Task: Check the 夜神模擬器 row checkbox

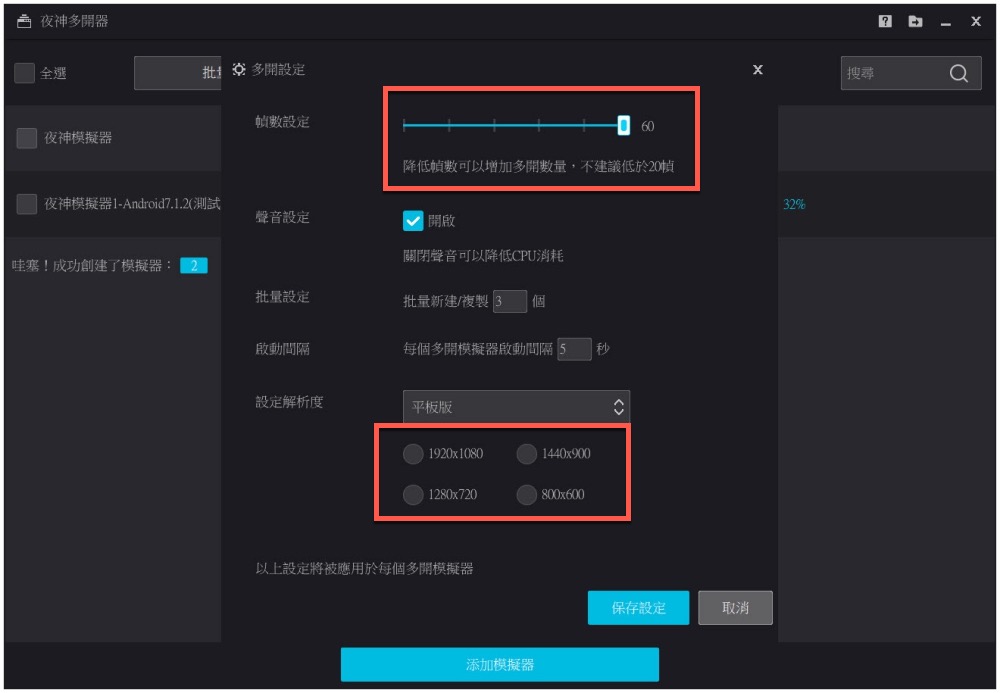Action: coord(26,138)
